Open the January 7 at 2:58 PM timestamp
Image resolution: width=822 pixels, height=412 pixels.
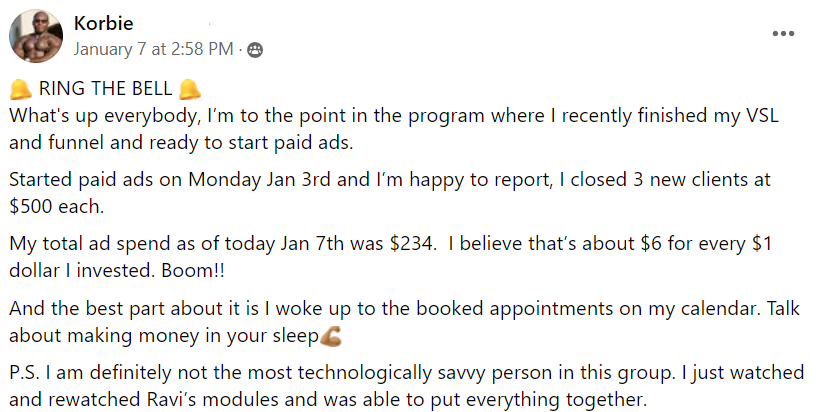[153, 49]
